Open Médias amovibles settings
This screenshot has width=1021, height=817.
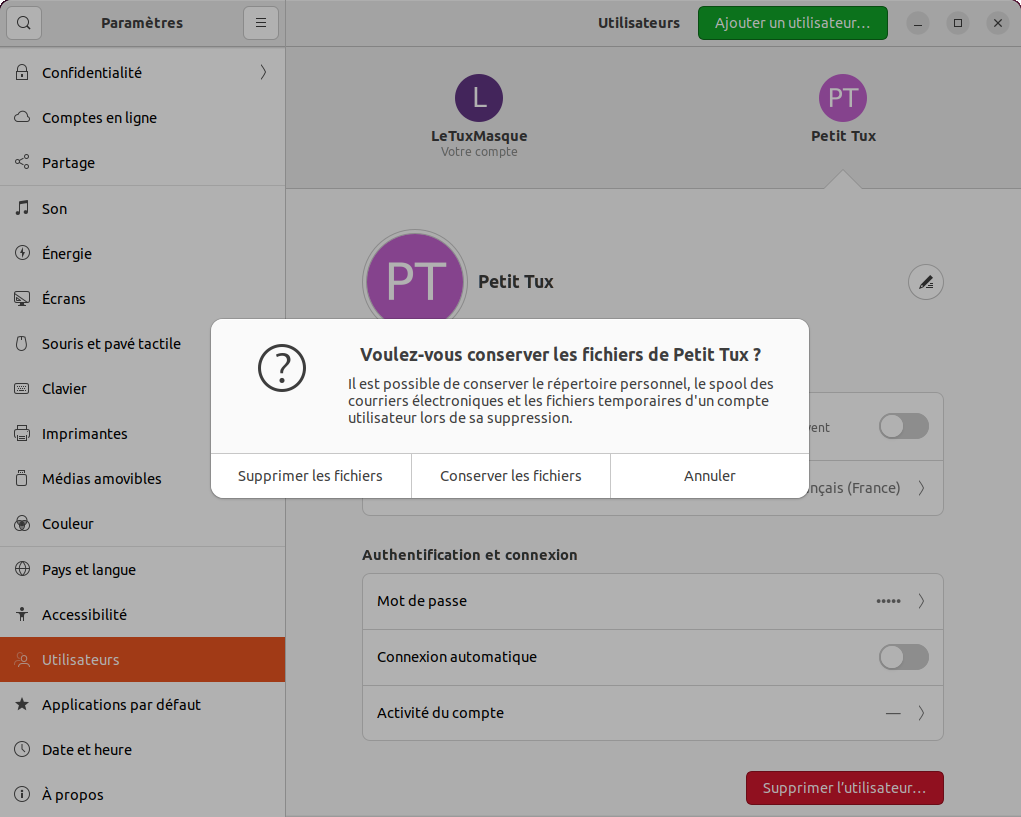click(104, 478)
